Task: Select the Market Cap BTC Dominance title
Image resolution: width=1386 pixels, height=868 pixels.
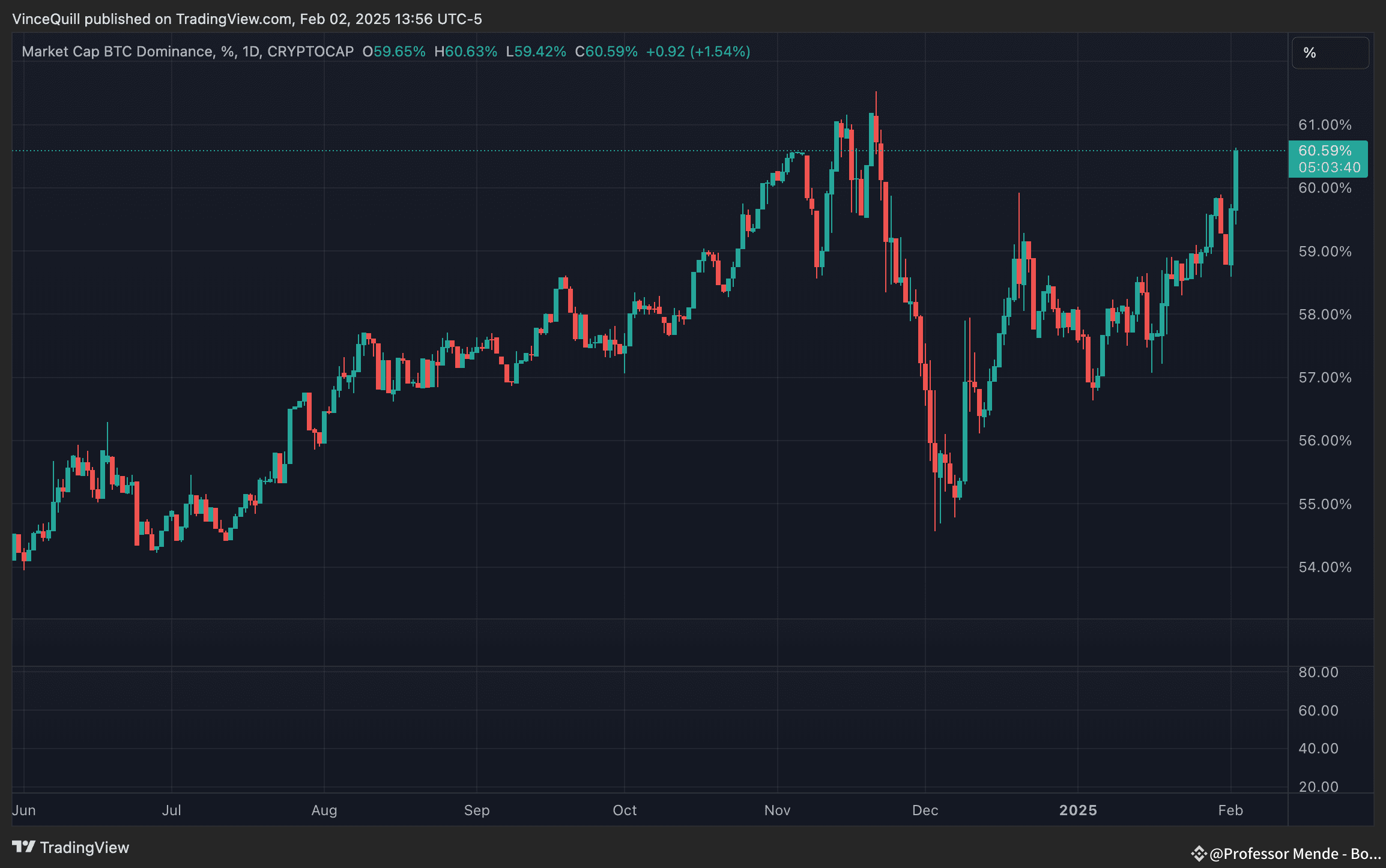Action: 117,52
